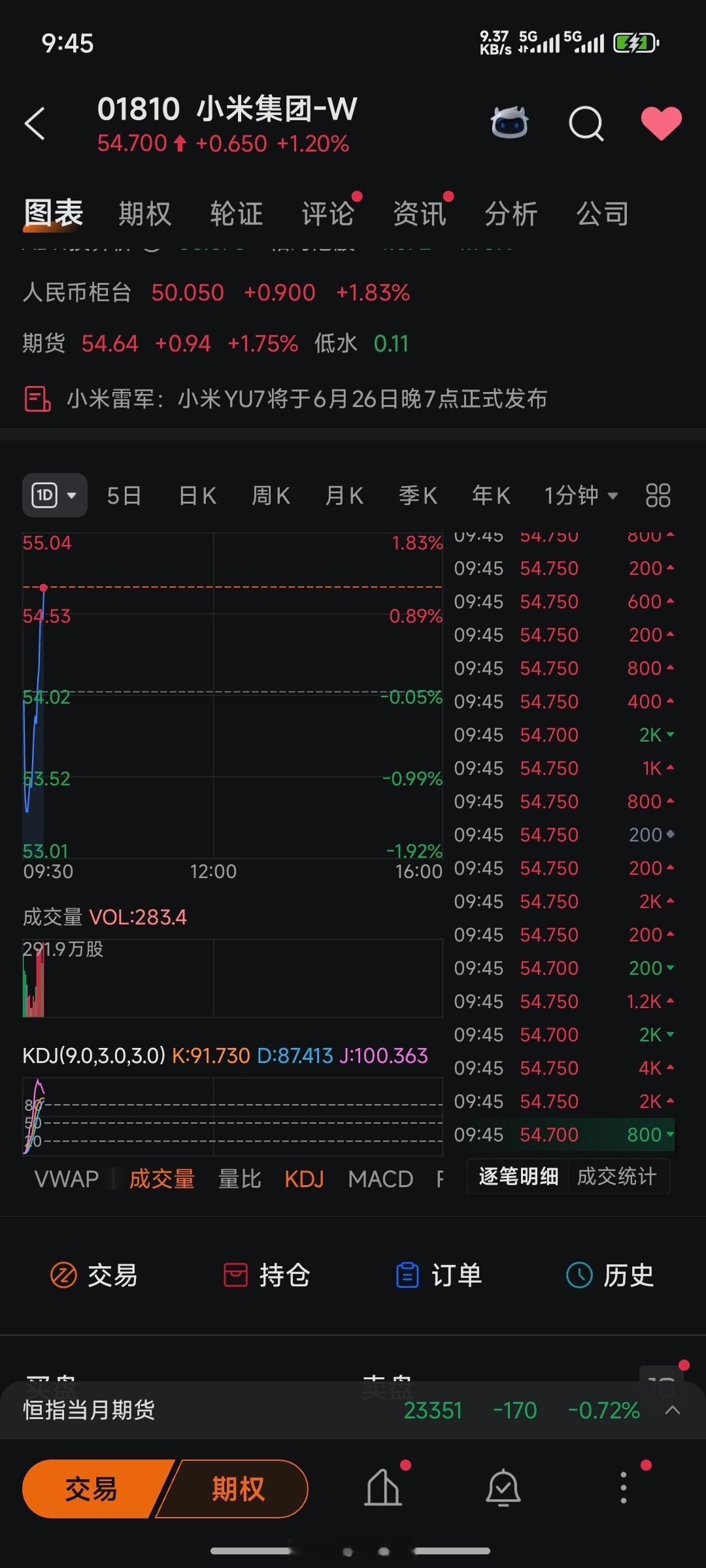Tap the 交易 shortcut with orange icon
Screen dimensions: 706x1568
pyautogui.click(x=94, y=1275)
